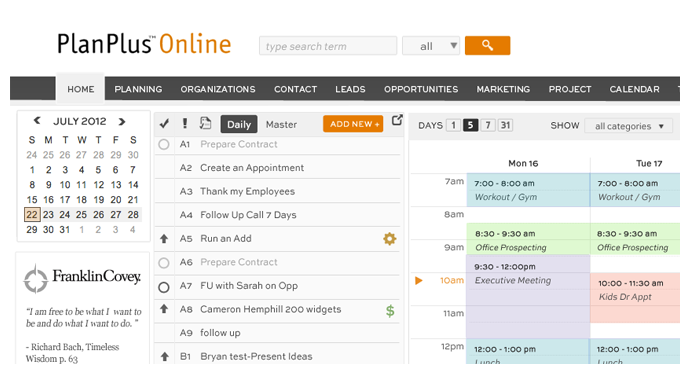
Task: Toggle status circle for A7 FU with Sarah
Action: [x=163, y=287]
